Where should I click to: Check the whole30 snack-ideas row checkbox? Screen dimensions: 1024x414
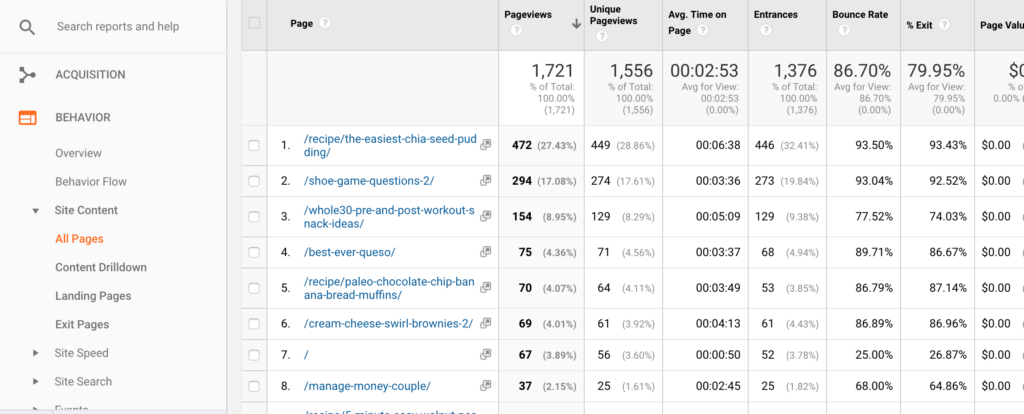[x=254, y=216]
